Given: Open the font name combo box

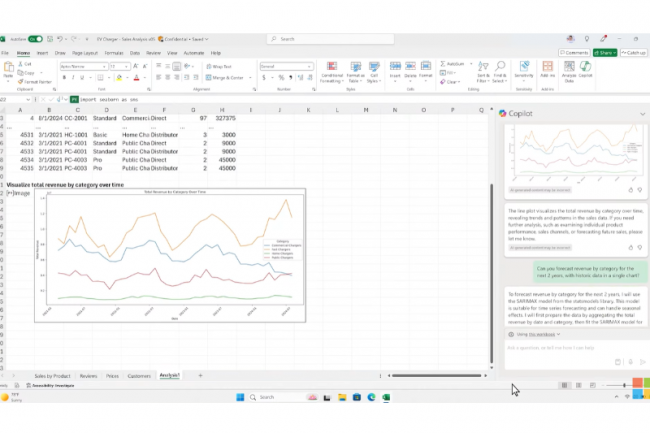Looking at the screenshot, I should coord(81,66).
